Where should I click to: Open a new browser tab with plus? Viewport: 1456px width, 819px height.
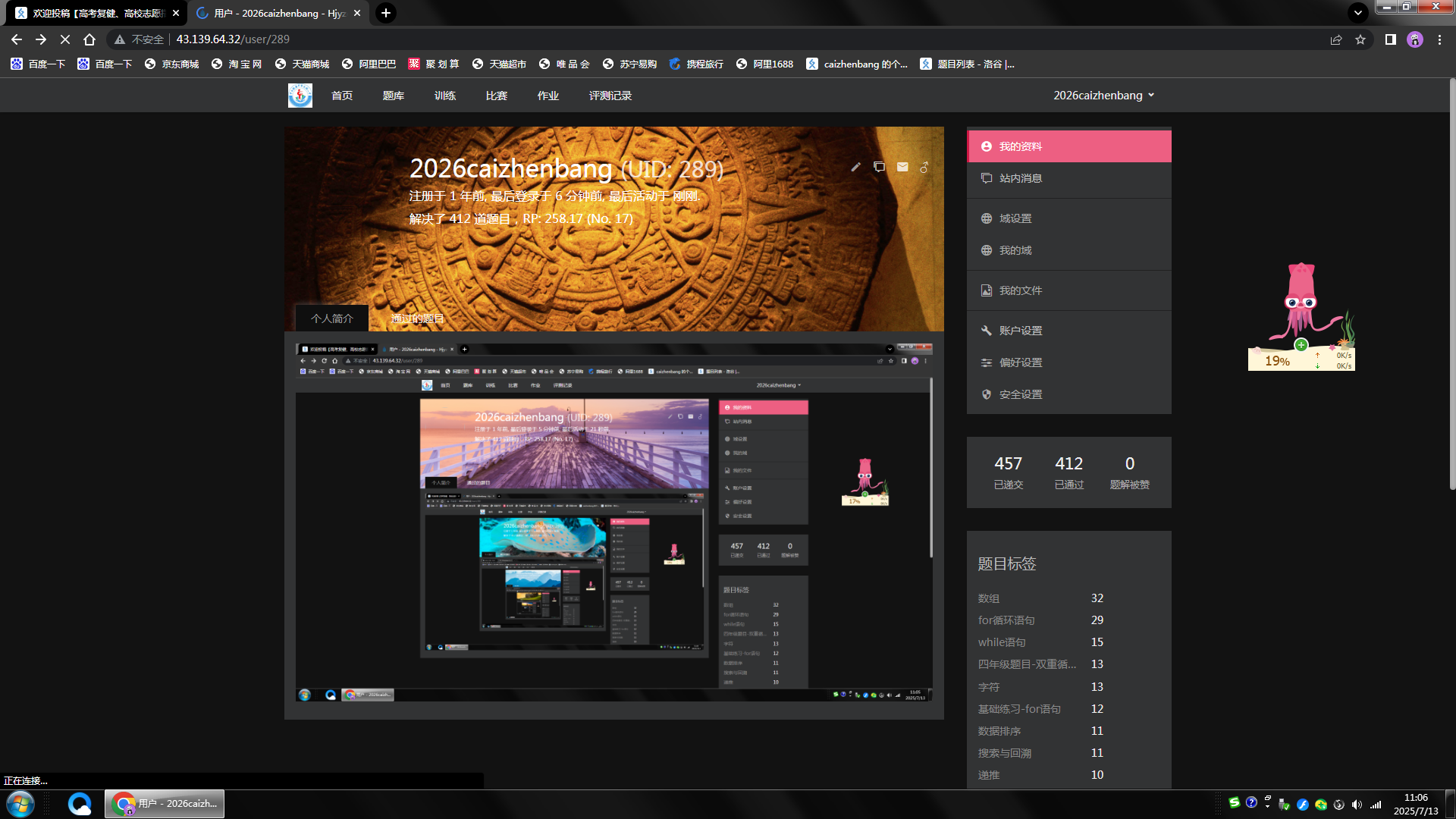[386, 13]
